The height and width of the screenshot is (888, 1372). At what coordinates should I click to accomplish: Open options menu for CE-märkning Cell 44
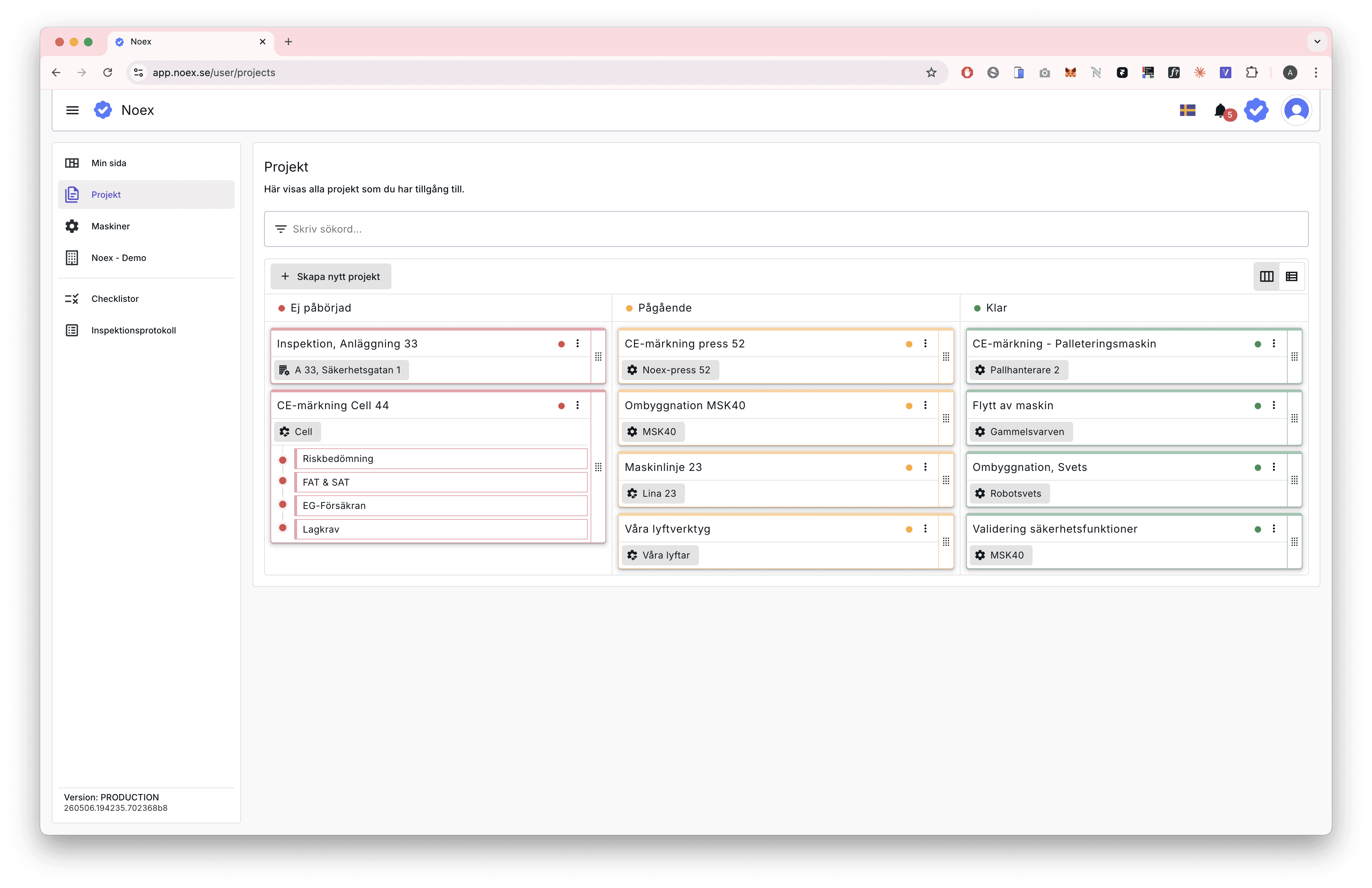coord(577,405)
